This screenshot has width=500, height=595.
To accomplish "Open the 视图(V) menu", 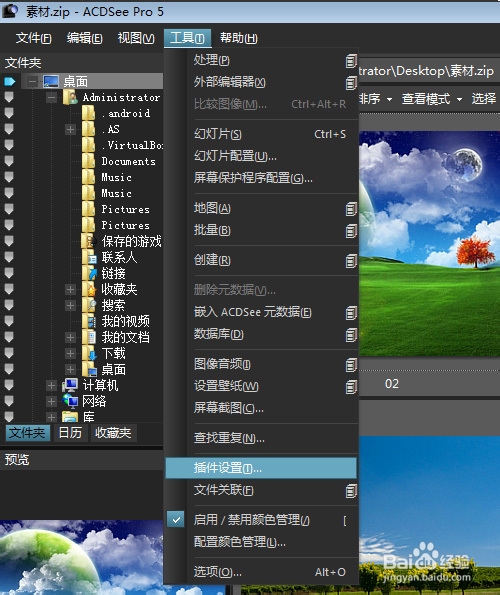I will pyautogui.click(x=136, y=38).
